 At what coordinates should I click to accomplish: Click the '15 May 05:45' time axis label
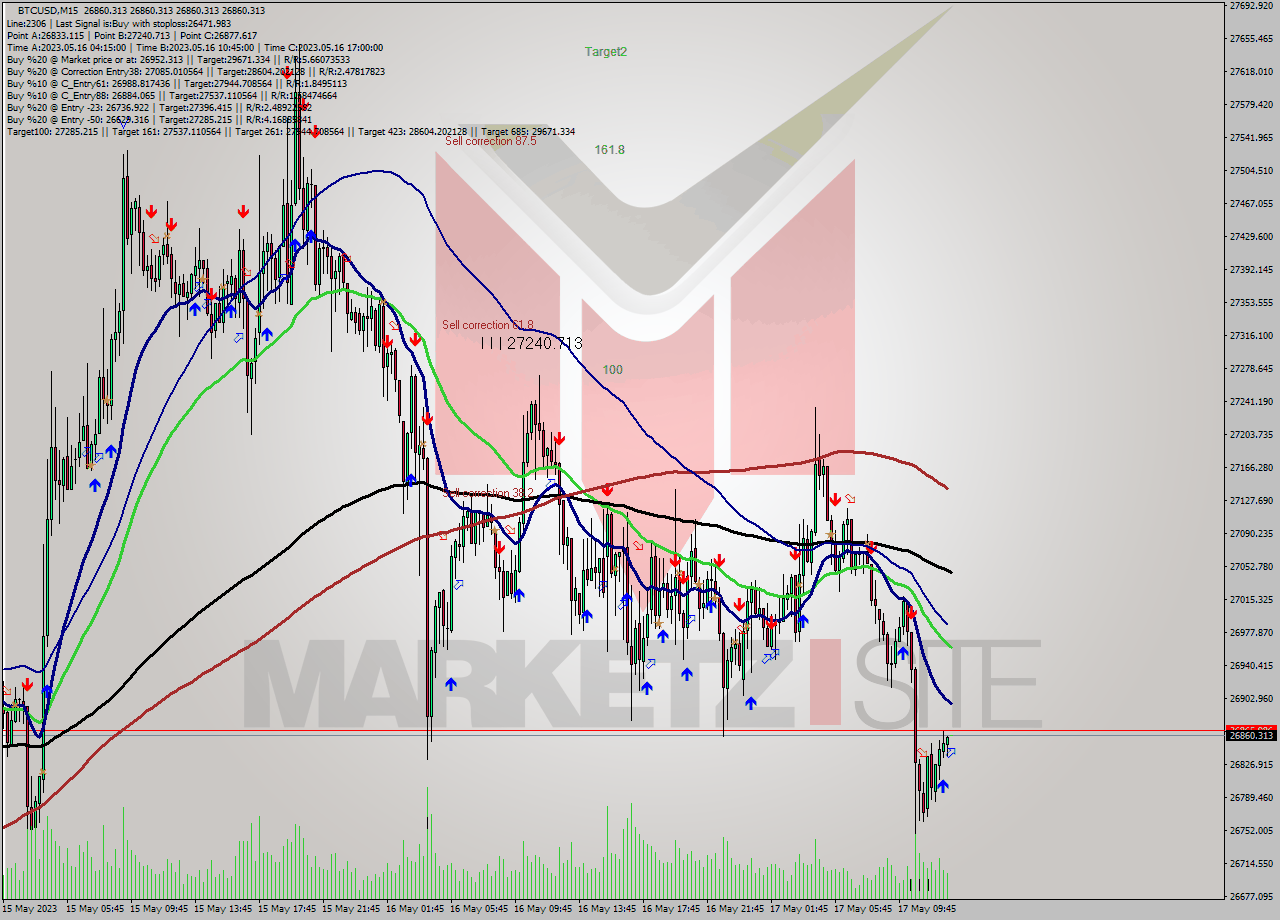[95, 909]
